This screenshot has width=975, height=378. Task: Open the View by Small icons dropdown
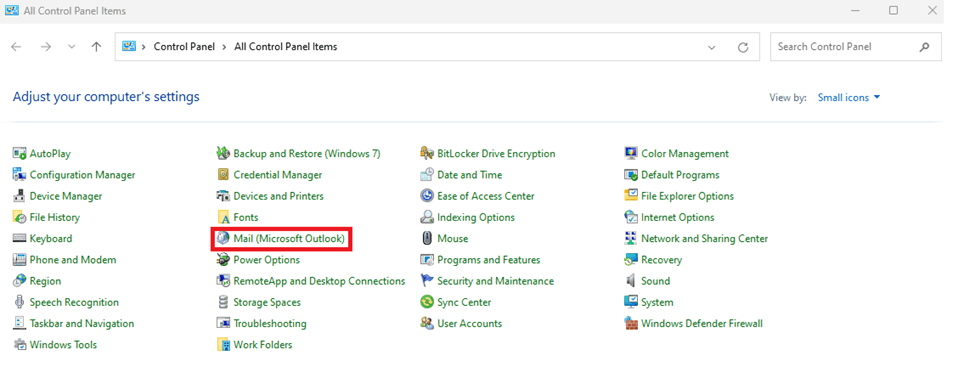849,98
